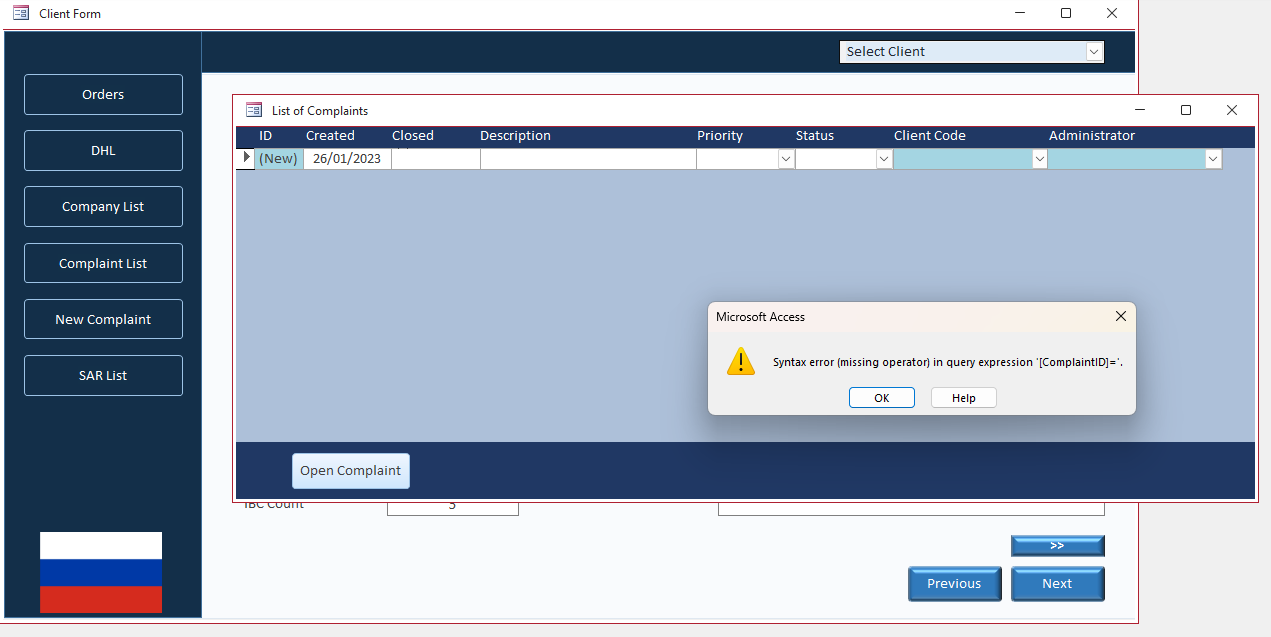Open the Priority dropdown in new row
1271x637 pixels.
(x=786, y=159)
